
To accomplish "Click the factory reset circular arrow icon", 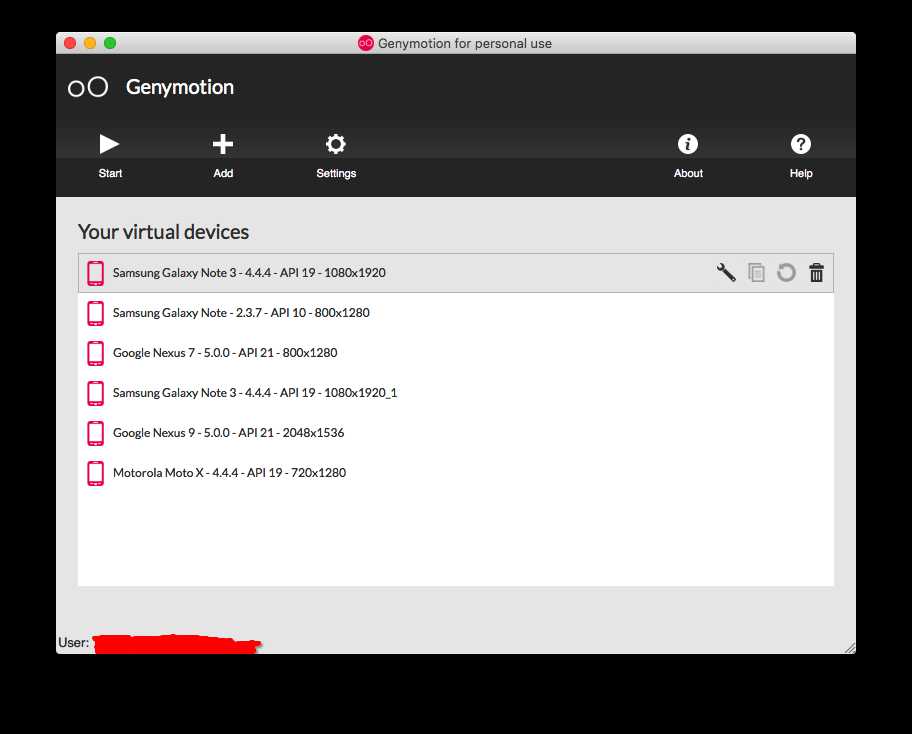I will (x=786, y=272).
